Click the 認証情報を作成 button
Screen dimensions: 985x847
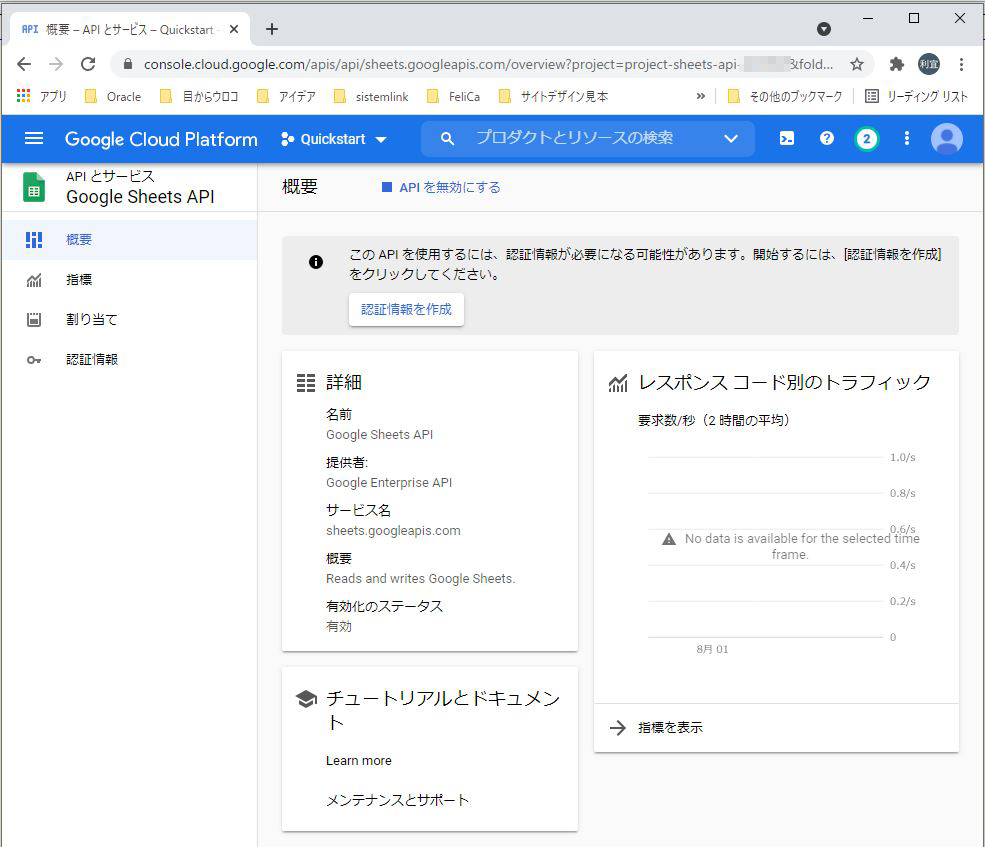[406, 310]
